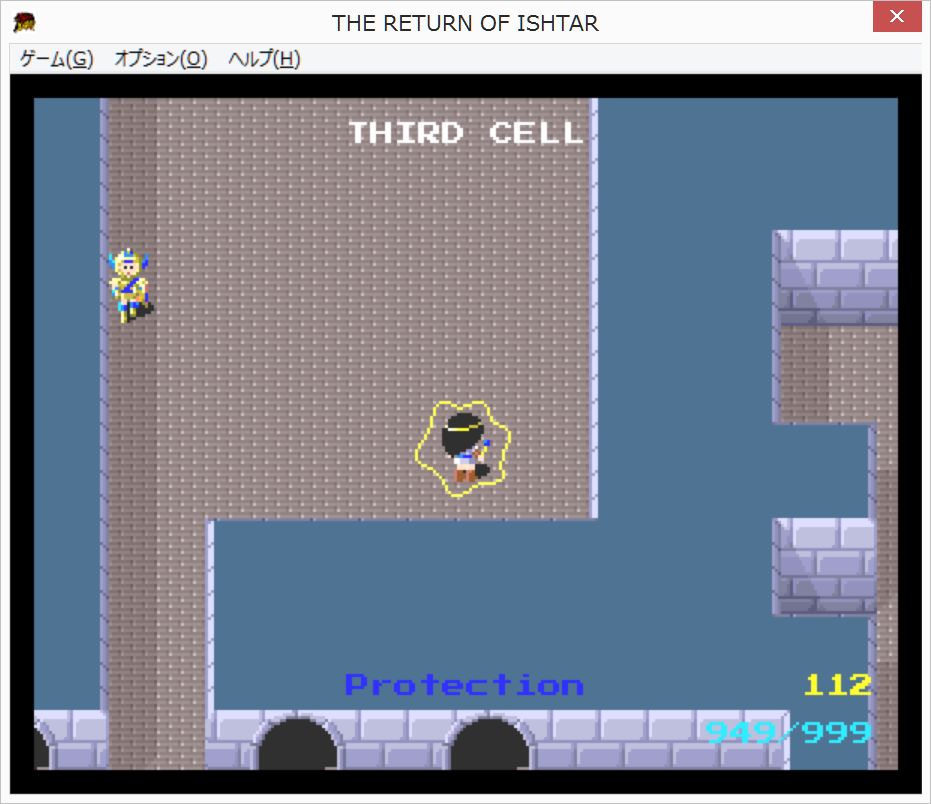931x804 pixels.
Task: Open the ヘルプ(H) menu
Action: (x=264, y=59)
